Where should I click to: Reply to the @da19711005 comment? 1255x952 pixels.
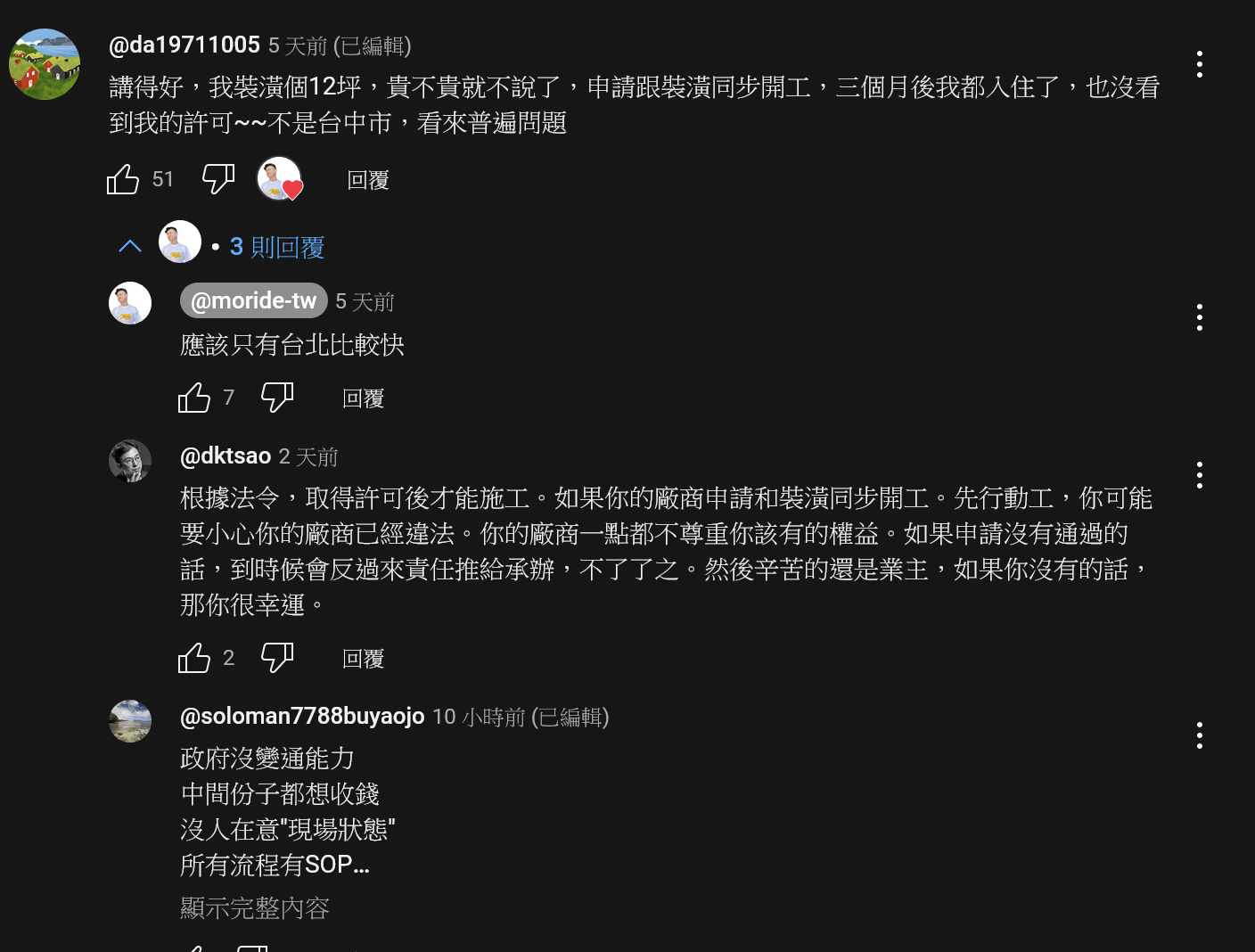(368, 180)
